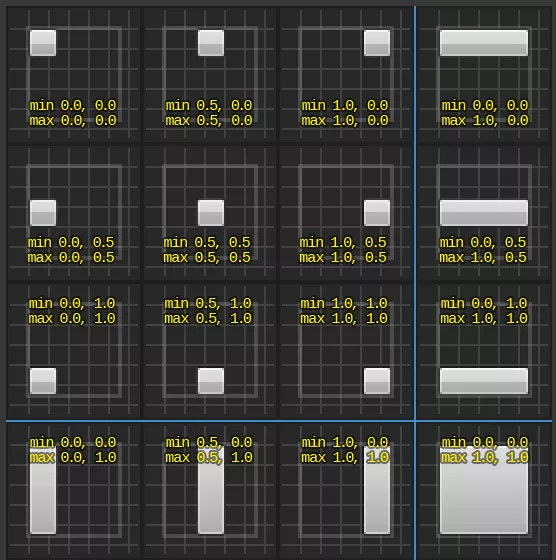Select the bottom horizontal stretch preset
Image resolution: width=556 pixels, height=560 pixels.
point(484,351)
